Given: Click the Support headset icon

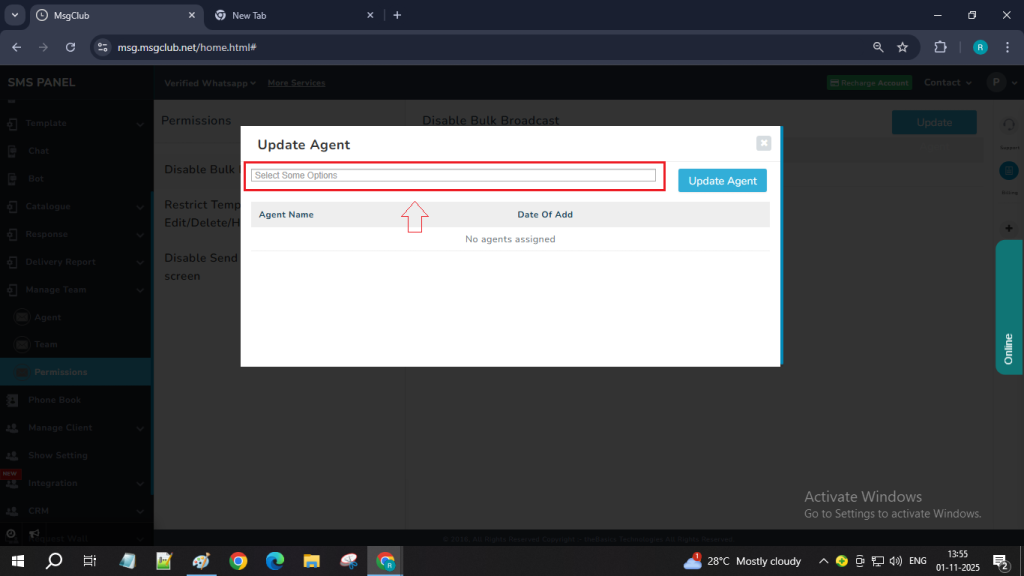Looking at the screenshot, I should [x=1008, y=124].
